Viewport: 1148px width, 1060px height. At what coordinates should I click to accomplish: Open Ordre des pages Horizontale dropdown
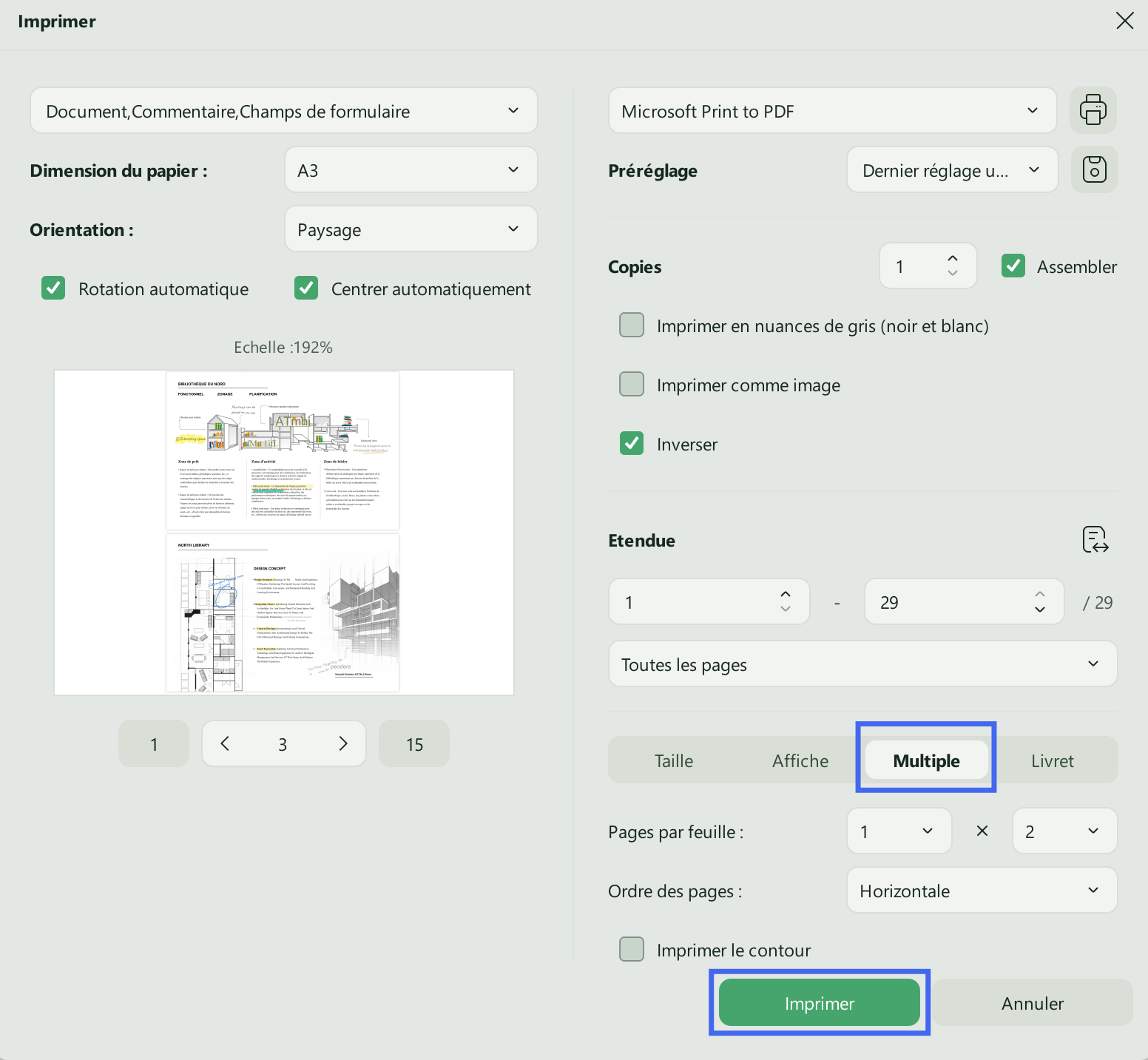982,890
